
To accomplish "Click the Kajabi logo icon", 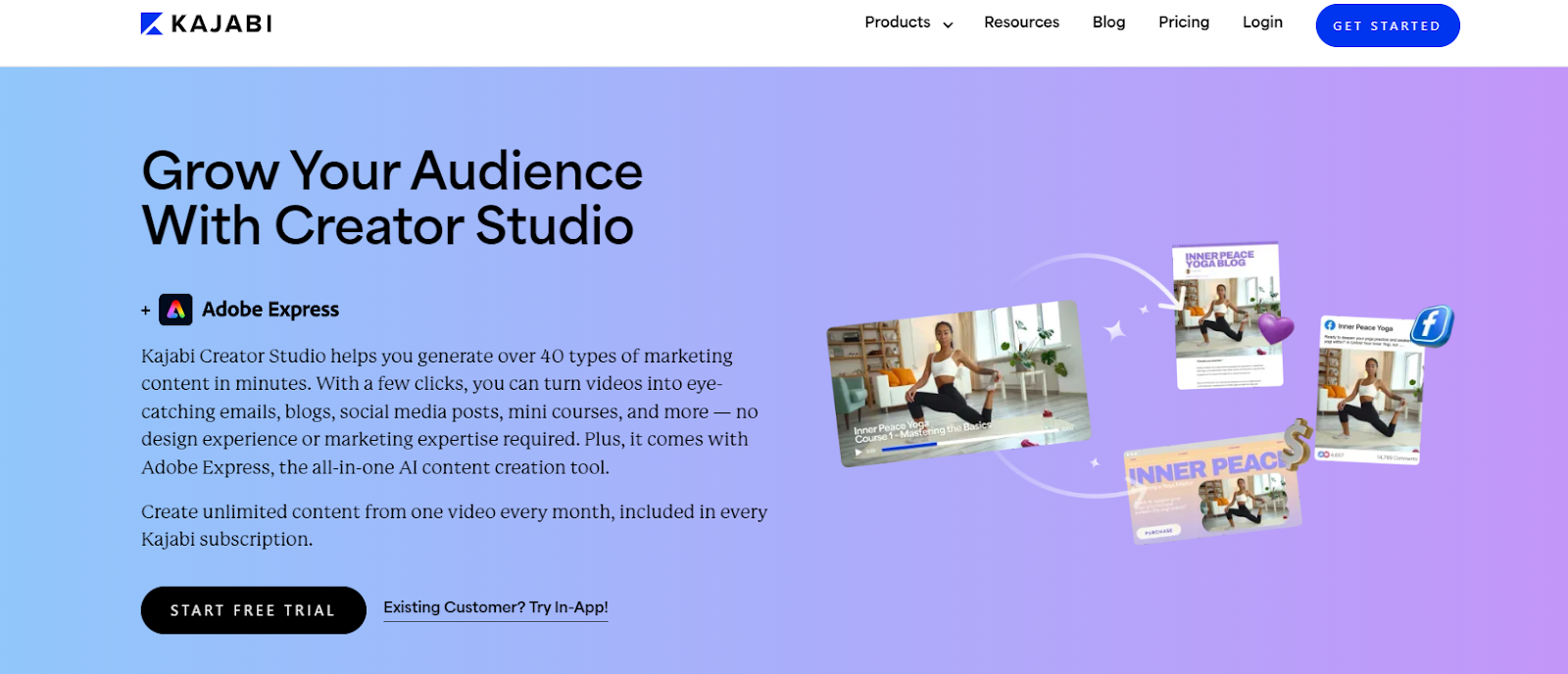I will pos(152,24).
